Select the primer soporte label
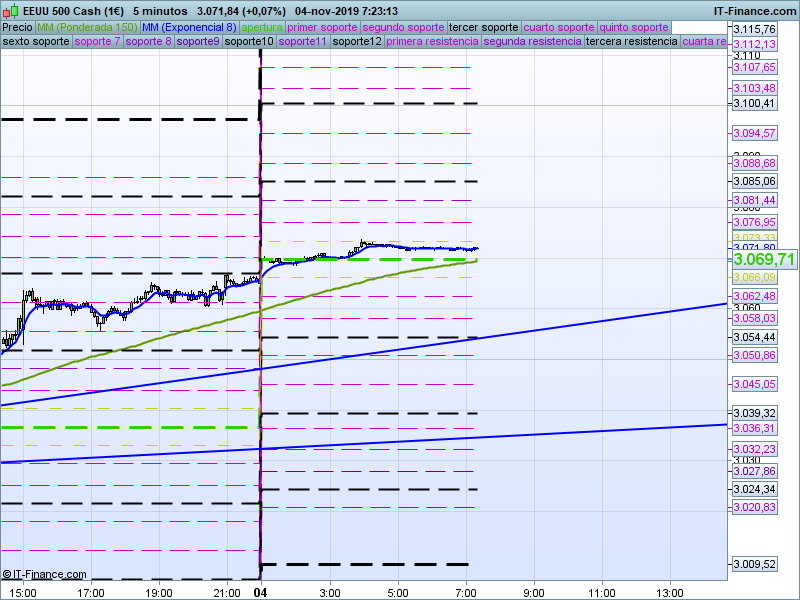This screenshot has width=800, height=600. coord(322,27)
